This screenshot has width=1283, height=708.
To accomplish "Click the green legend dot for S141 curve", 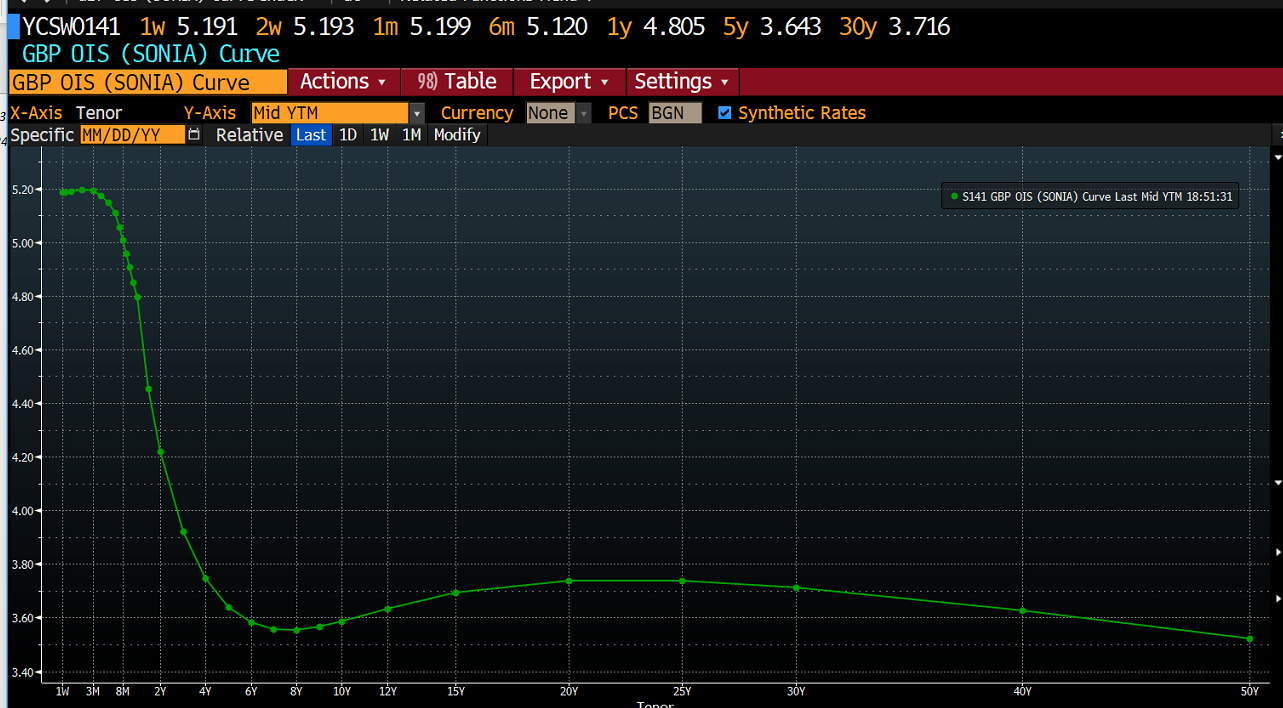I will [x=953, y=197].
